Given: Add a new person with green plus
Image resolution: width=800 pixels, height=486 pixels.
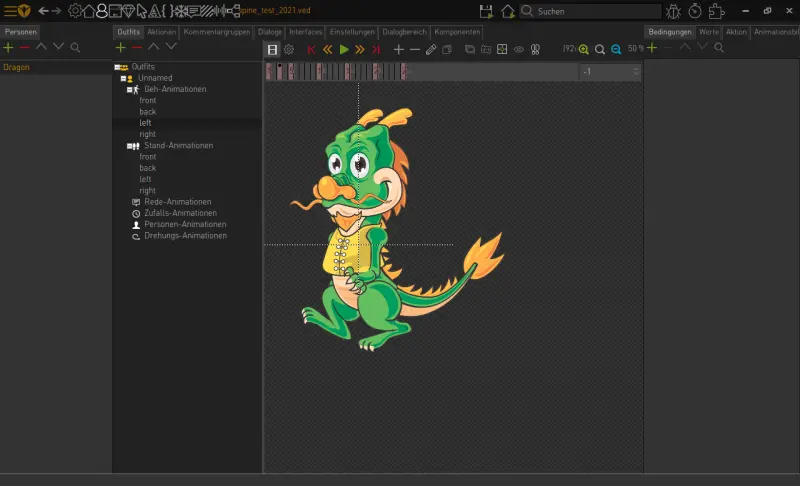Looking at the screenshot, I should click(x=8, y=47).
